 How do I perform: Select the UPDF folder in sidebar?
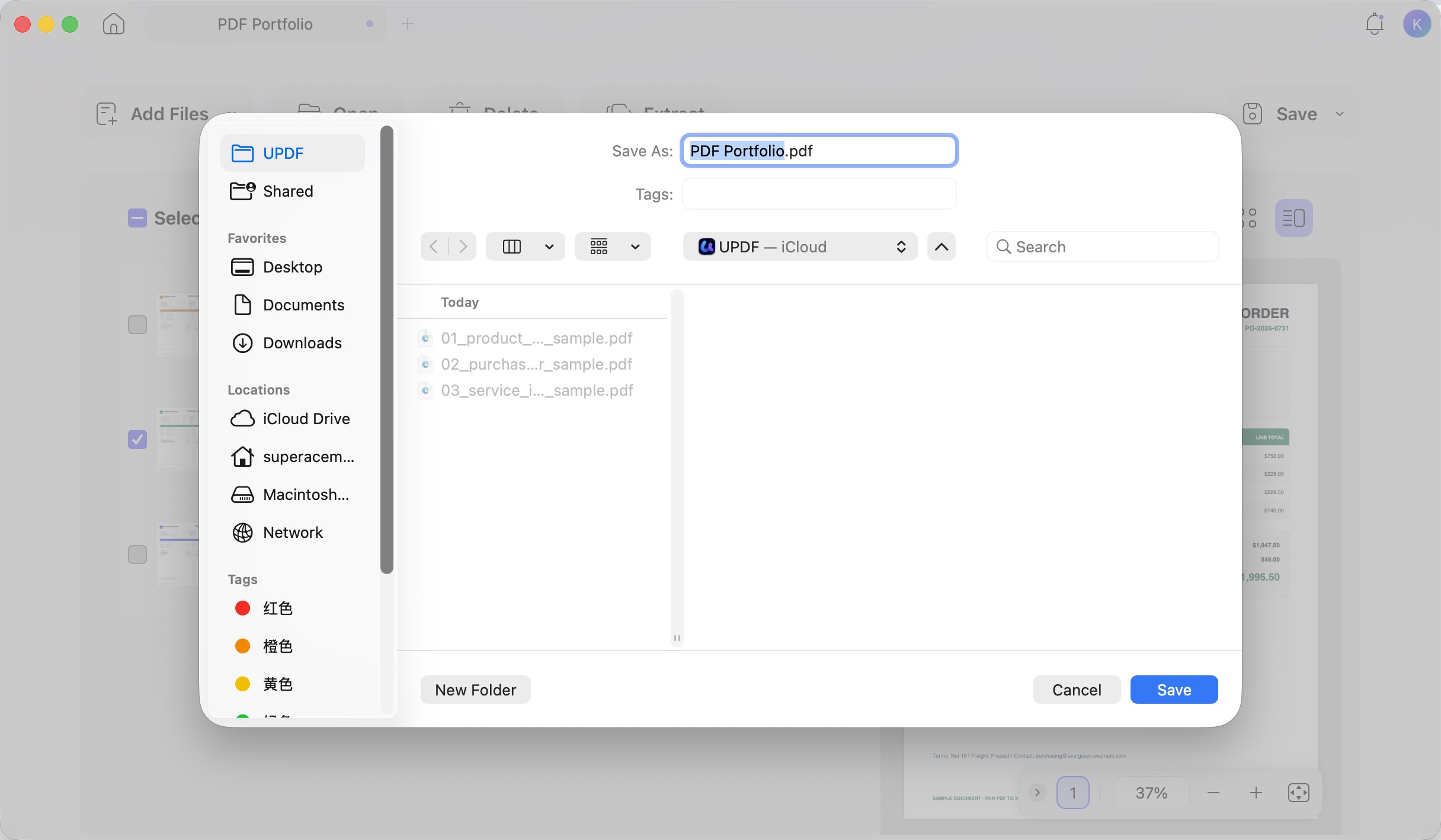293,153
